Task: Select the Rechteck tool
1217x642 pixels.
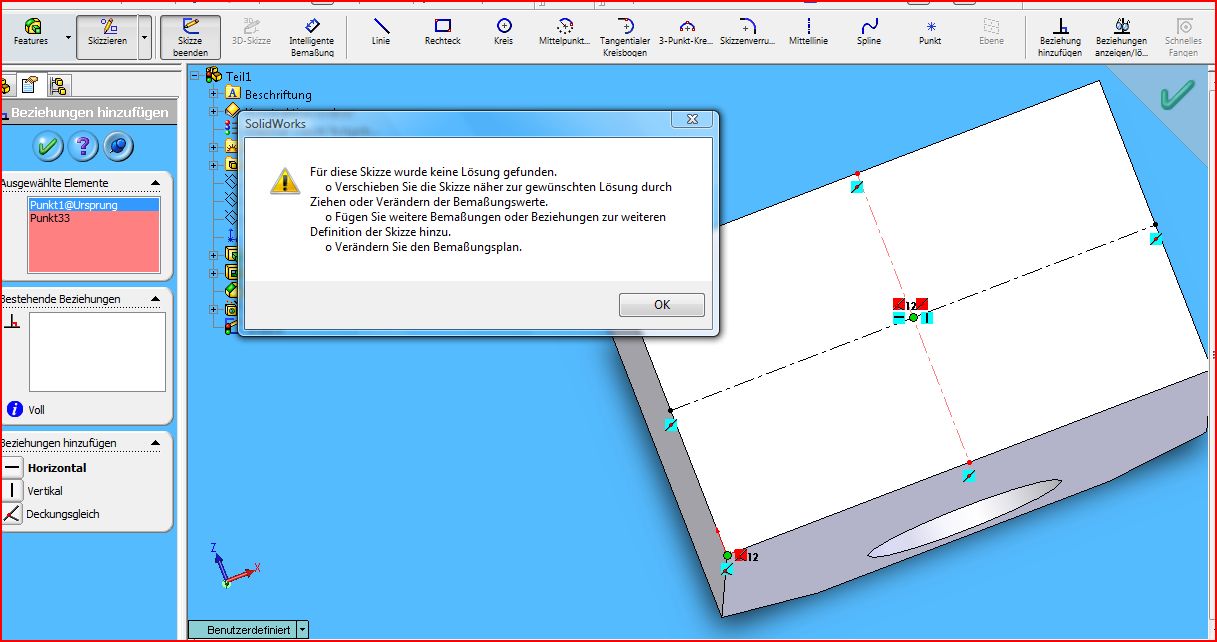Action: 442,31
